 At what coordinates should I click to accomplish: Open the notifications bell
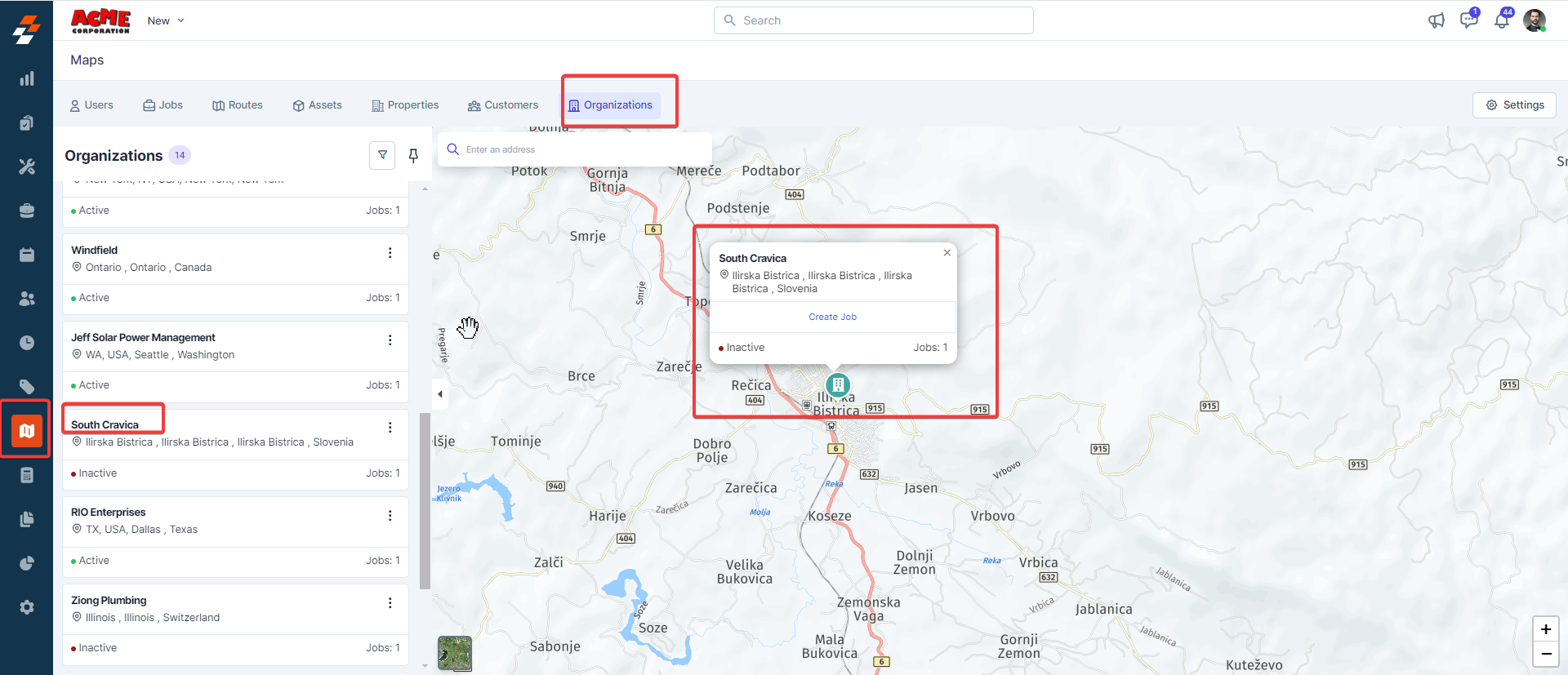tap(1501, 20)
